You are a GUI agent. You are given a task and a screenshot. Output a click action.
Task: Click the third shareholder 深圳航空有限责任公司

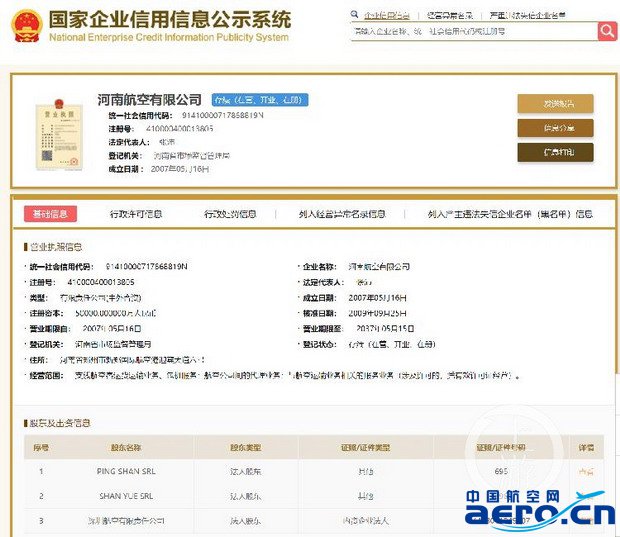tap(126, 521)
